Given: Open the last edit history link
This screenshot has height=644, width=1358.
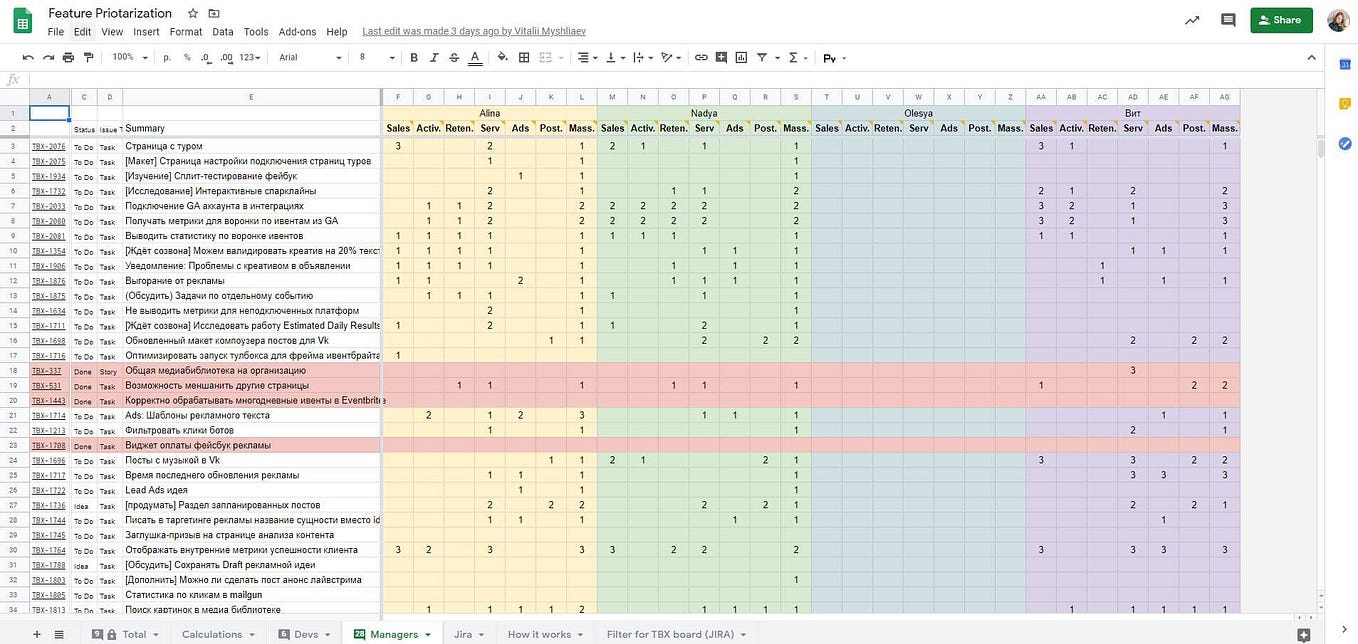Looking at the screenshot, I should [473, 31].
